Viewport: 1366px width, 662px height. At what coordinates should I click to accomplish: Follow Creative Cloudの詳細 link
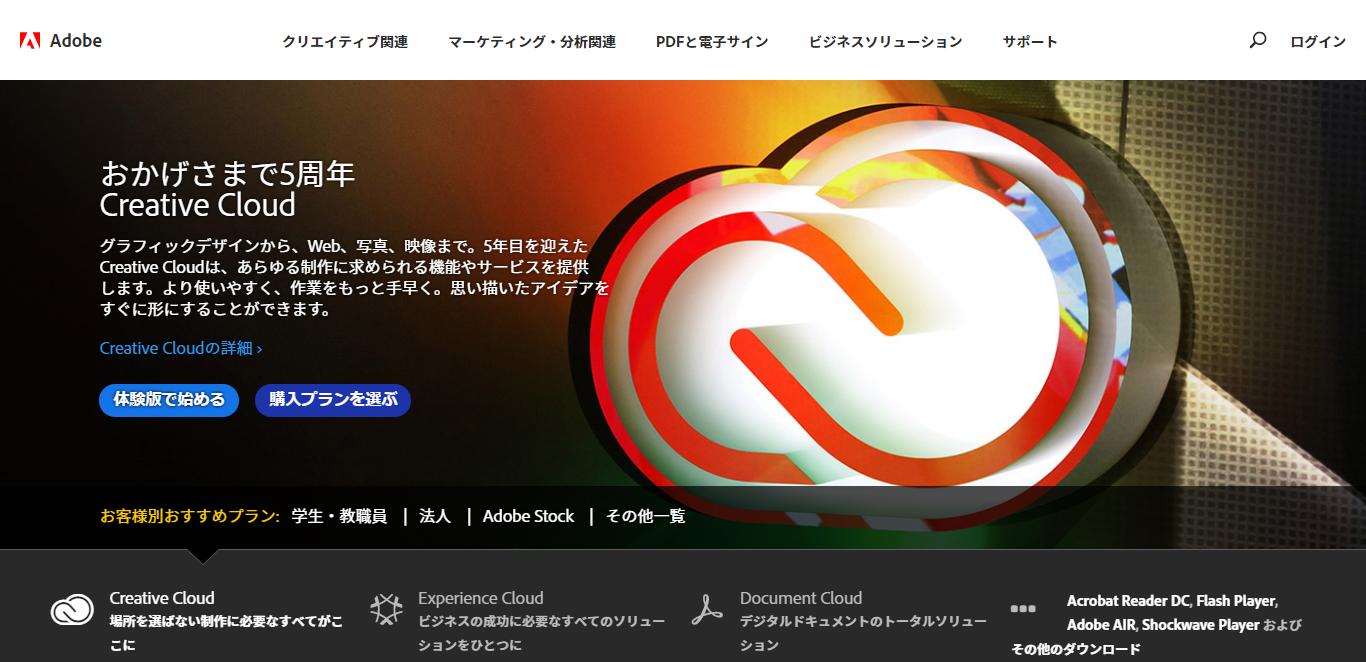(181, 348)
